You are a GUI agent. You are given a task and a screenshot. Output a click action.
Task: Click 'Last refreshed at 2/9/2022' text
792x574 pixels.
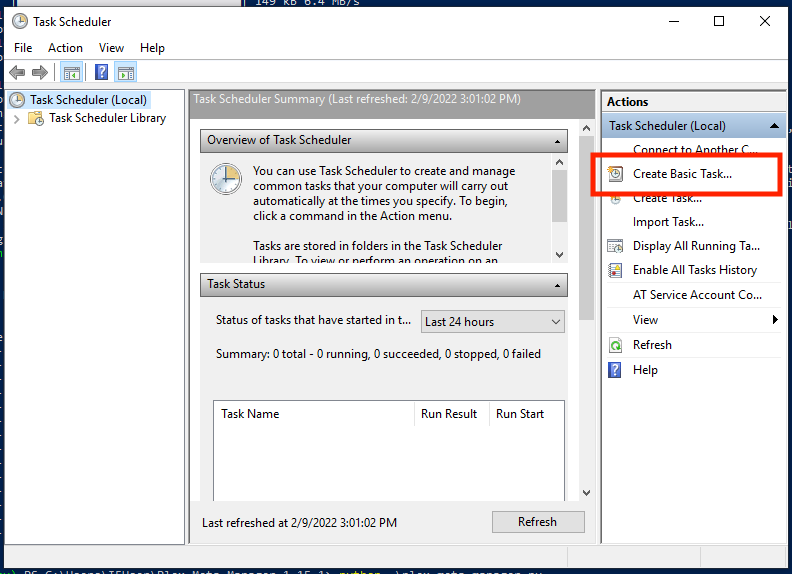pos(300,522)
